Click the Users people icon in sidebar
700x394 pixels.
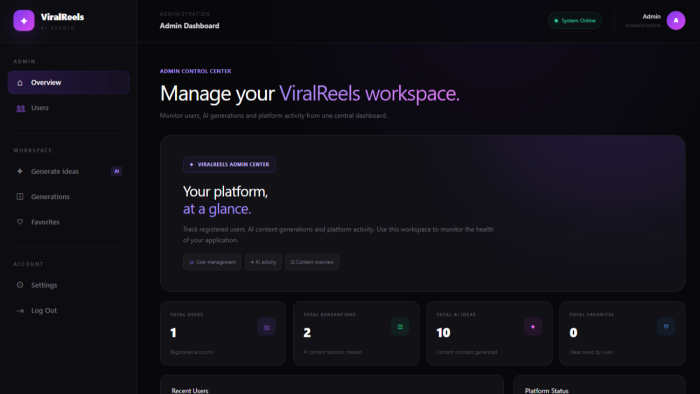[21, 108]
